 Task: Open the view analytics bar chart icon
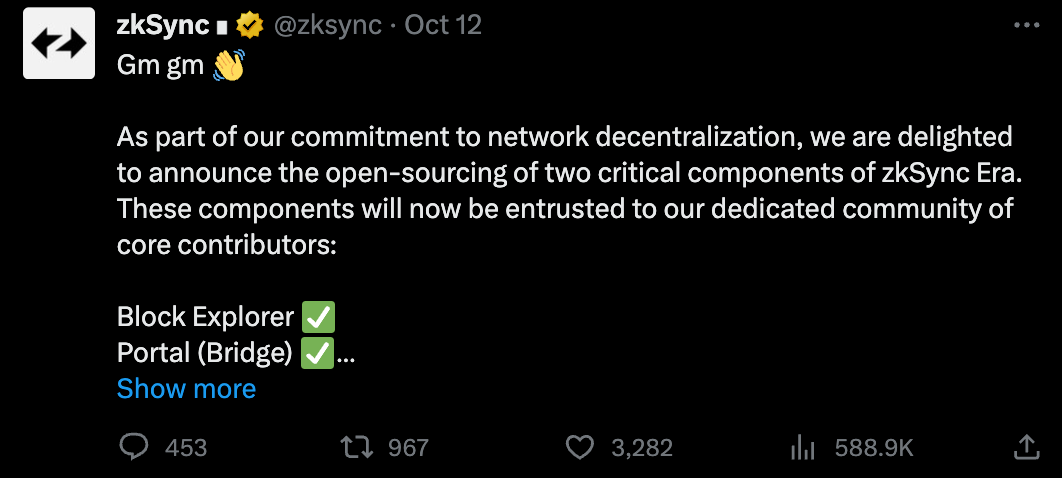pyautogui.click(x=803, y=448)
